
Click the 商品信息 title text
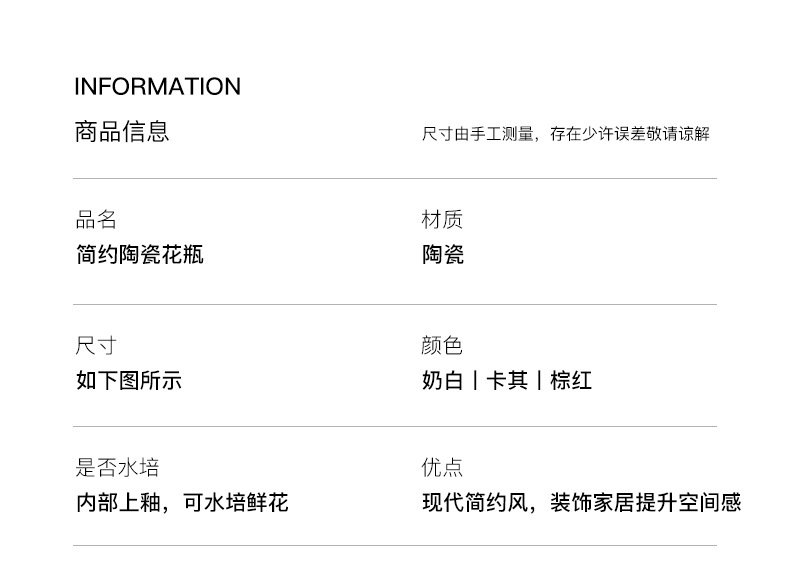[122, 132]
